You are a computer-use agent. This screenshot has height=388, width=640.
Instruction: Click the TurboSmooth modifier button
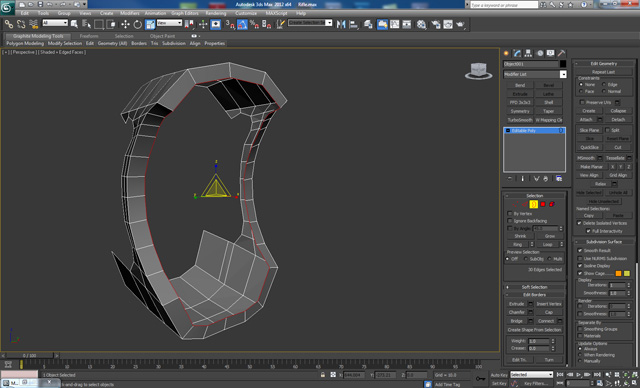coord(520,120)
